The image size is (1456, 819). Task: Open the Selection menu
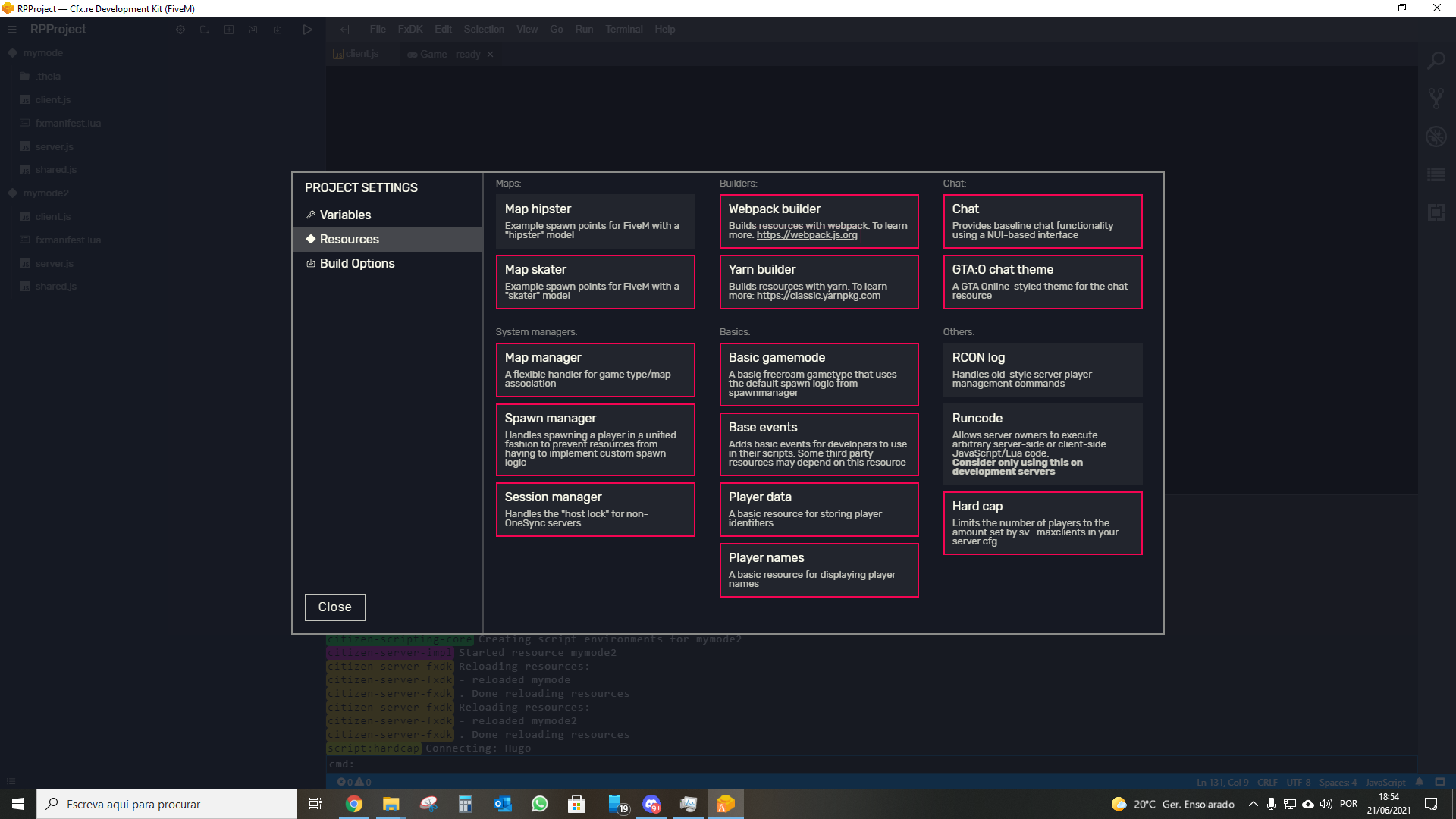(484, 30)
